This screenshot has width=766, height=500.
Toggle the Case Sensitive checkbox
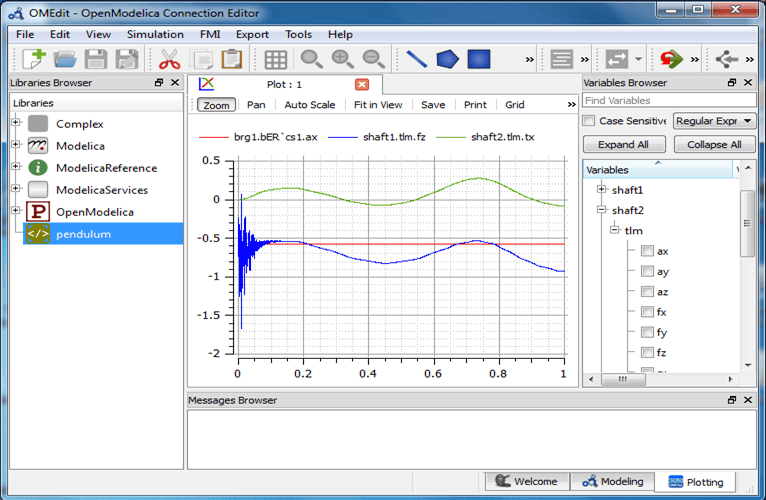[589, 121]
